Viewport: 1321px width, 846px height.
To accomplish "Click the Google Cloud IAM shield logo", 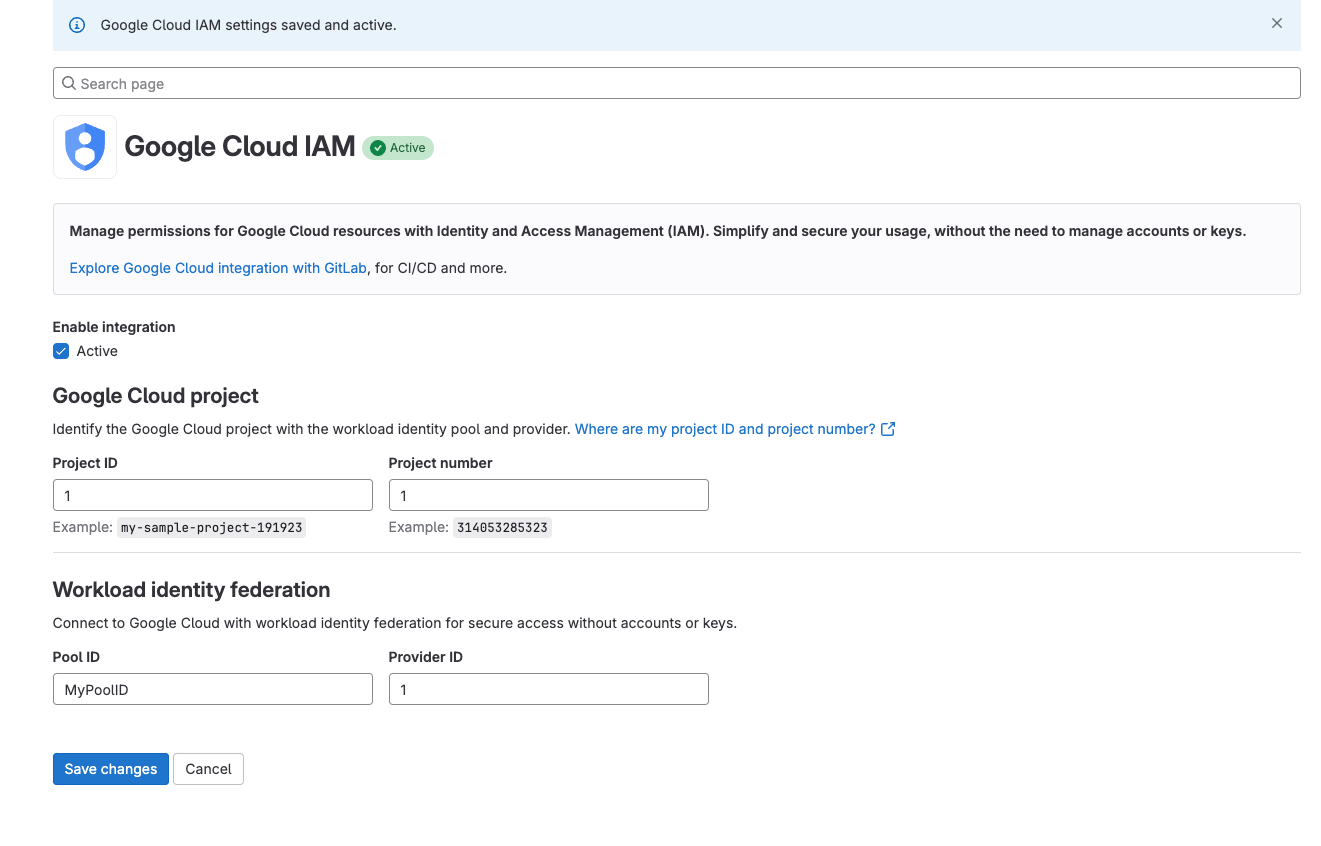I will pyautogui.click(x=85, y=147).
